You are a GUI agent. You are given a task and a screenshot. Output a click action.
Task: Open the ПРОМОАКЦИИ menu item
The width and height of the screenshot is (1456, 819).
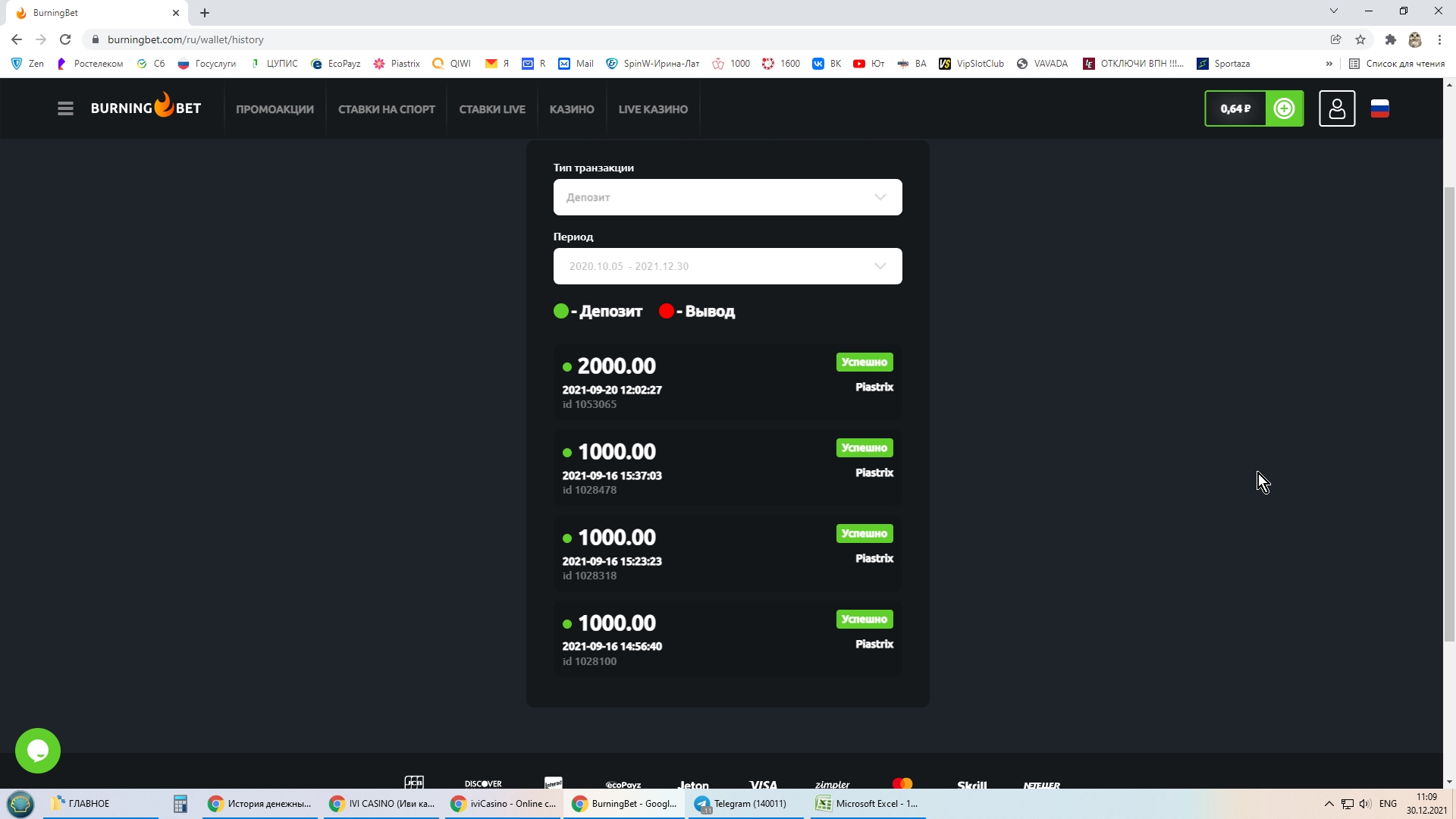pos(275,109)
